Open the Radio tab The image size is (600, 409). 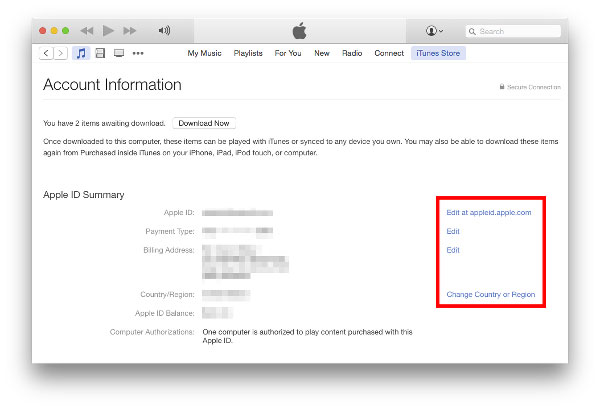coord(352,53)
